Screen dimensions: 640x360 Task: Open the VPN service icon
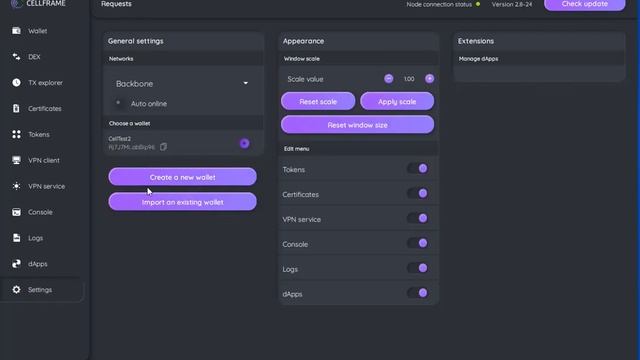(16, 186)
